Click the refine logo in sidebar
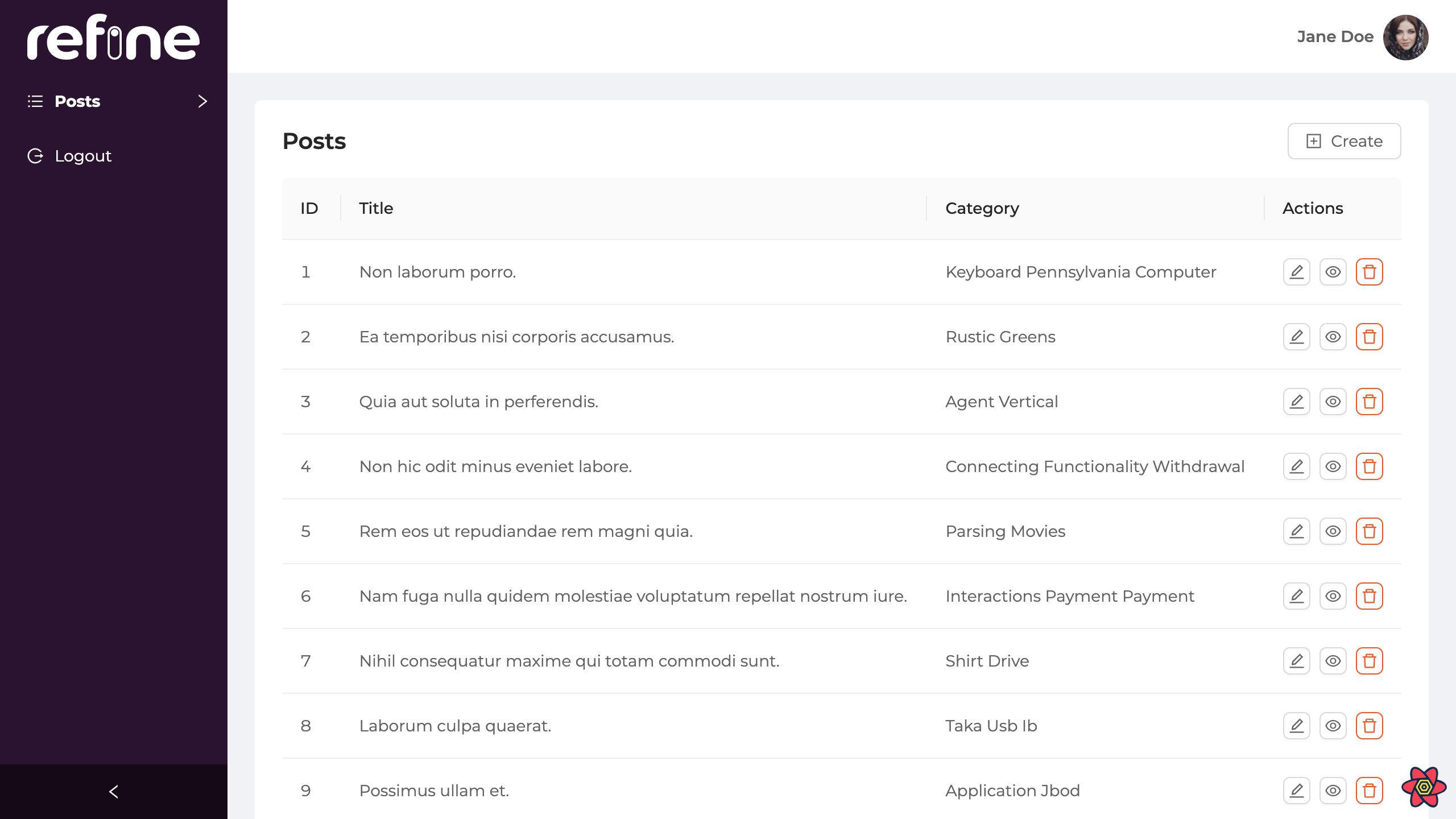The image size is (1456, 819). click(x=113, y=37)
